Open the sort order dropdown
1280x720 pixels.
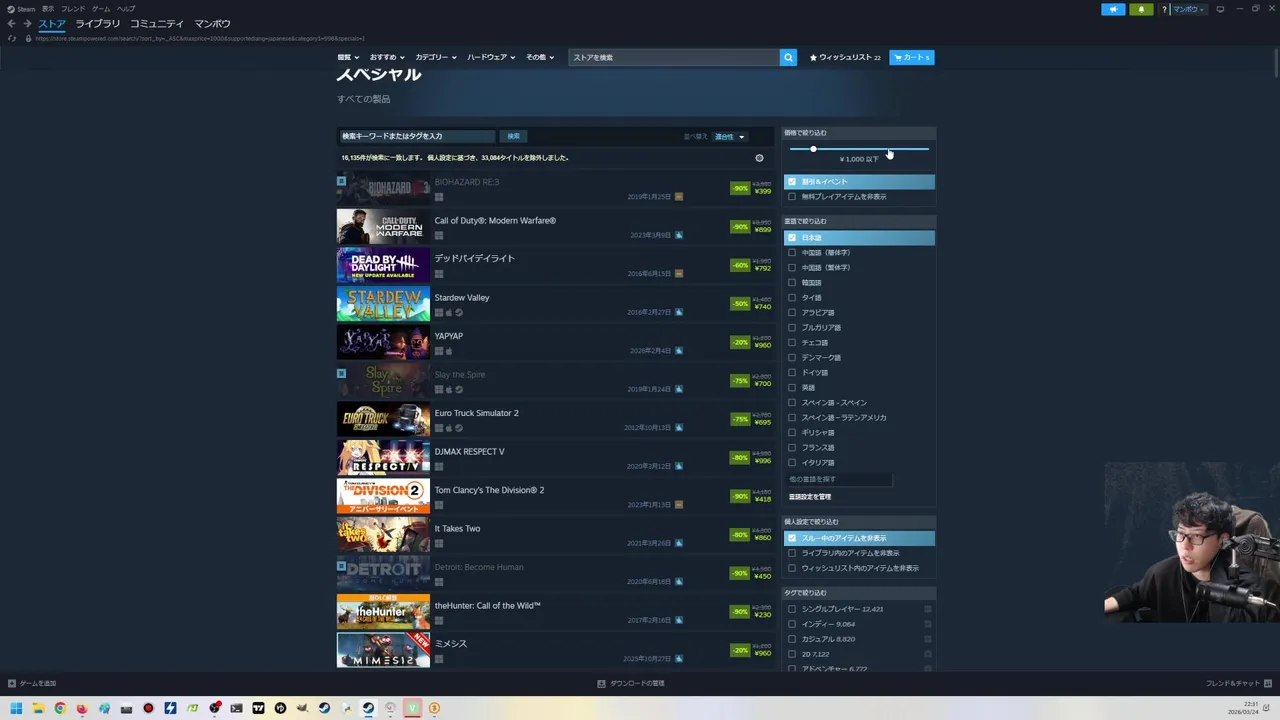coord(729,136)
